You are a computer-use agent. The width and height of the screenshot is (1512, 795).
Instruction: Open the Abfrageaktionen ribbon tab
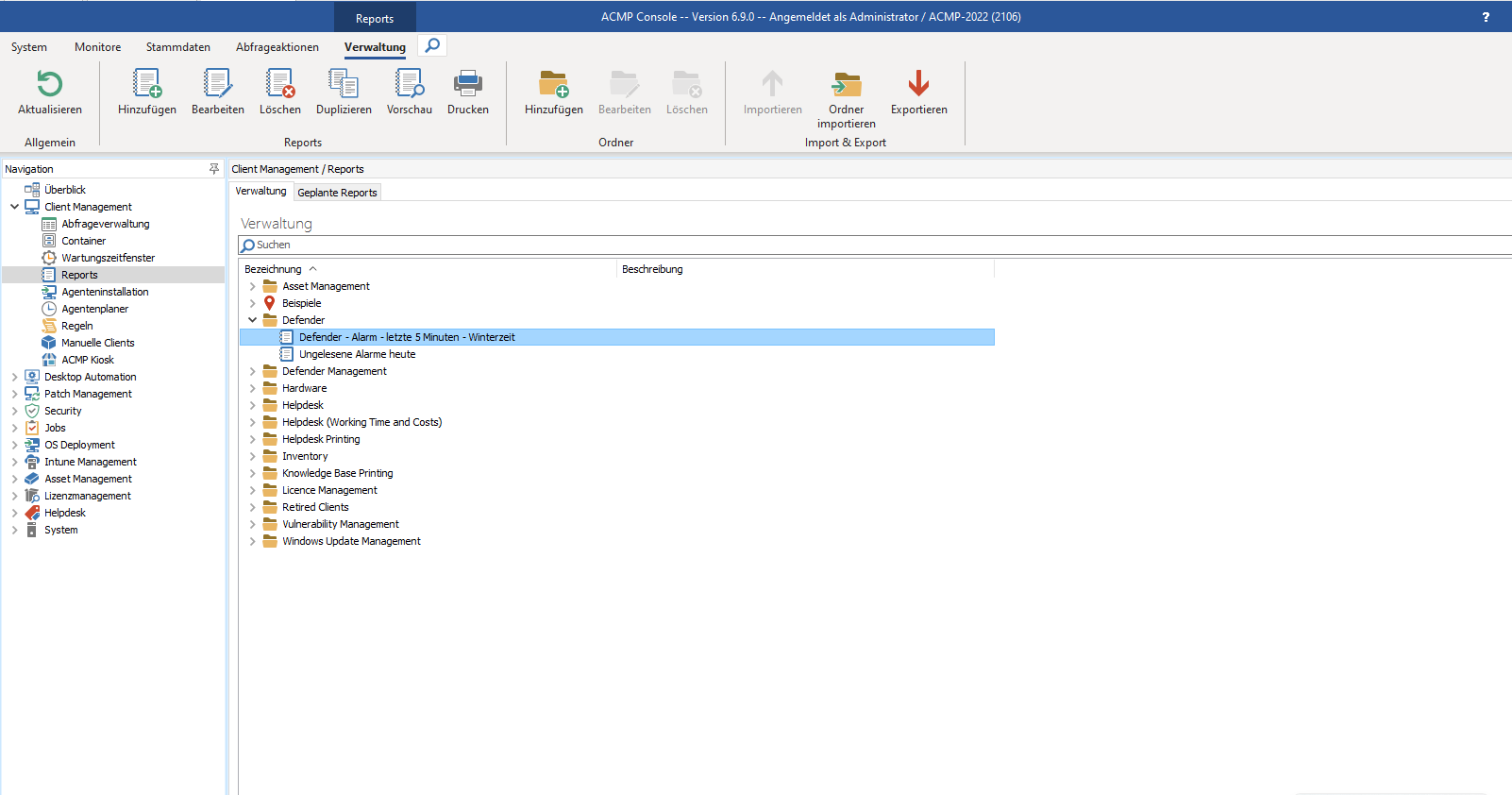point(277,47)
